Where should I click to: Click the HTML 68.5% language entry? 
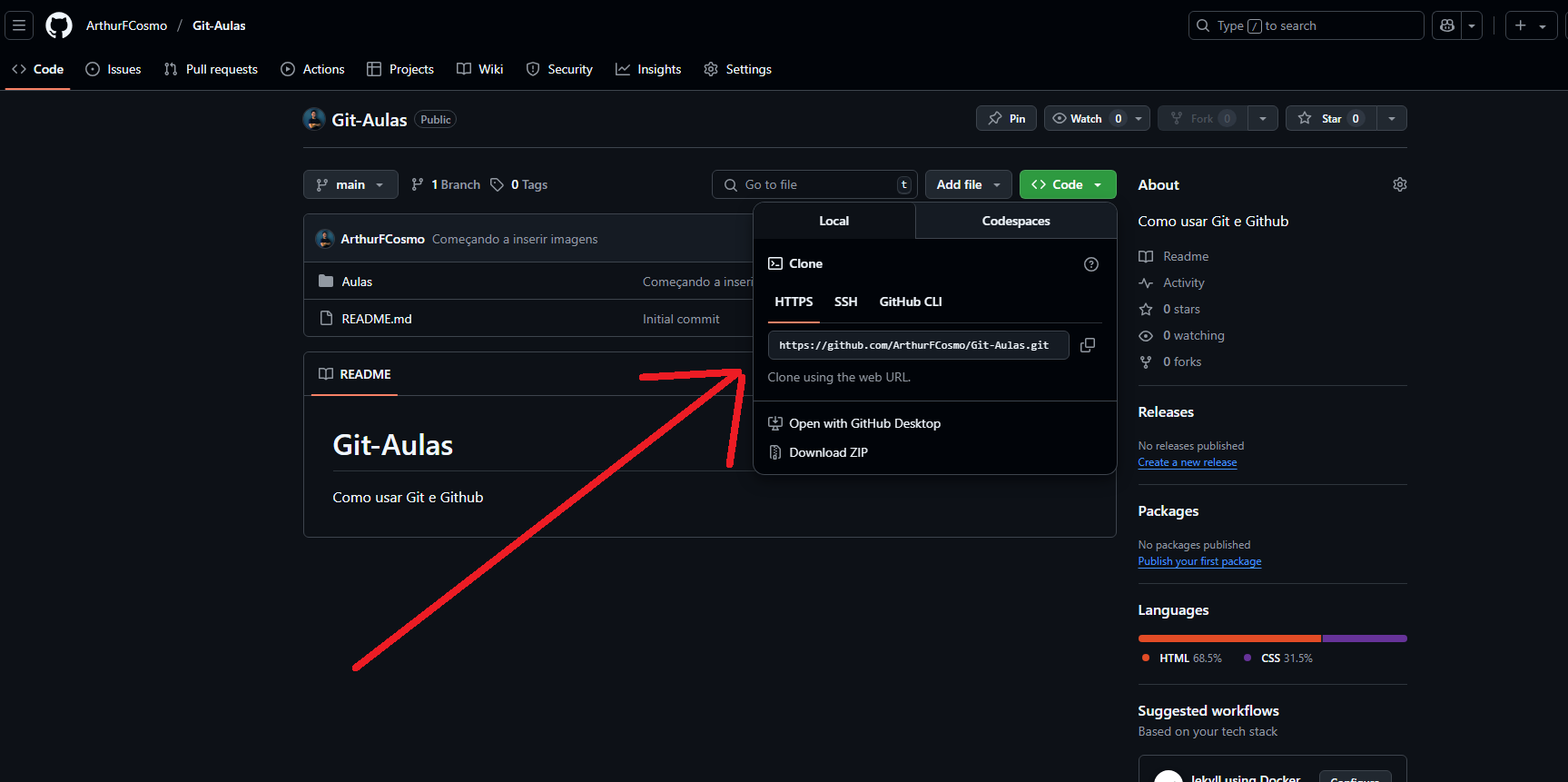[x=1181, y=658]
